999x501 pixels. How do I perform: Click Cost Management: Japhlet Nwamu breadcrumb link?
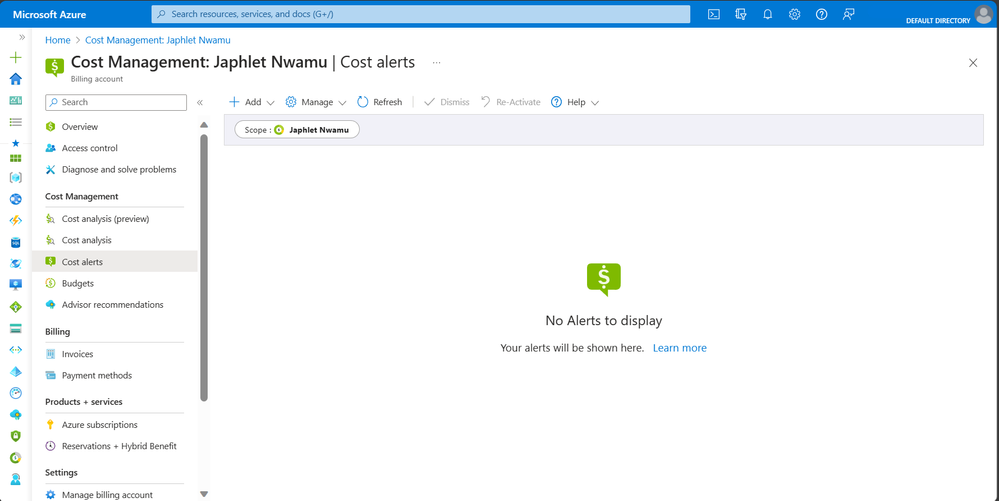158,40
